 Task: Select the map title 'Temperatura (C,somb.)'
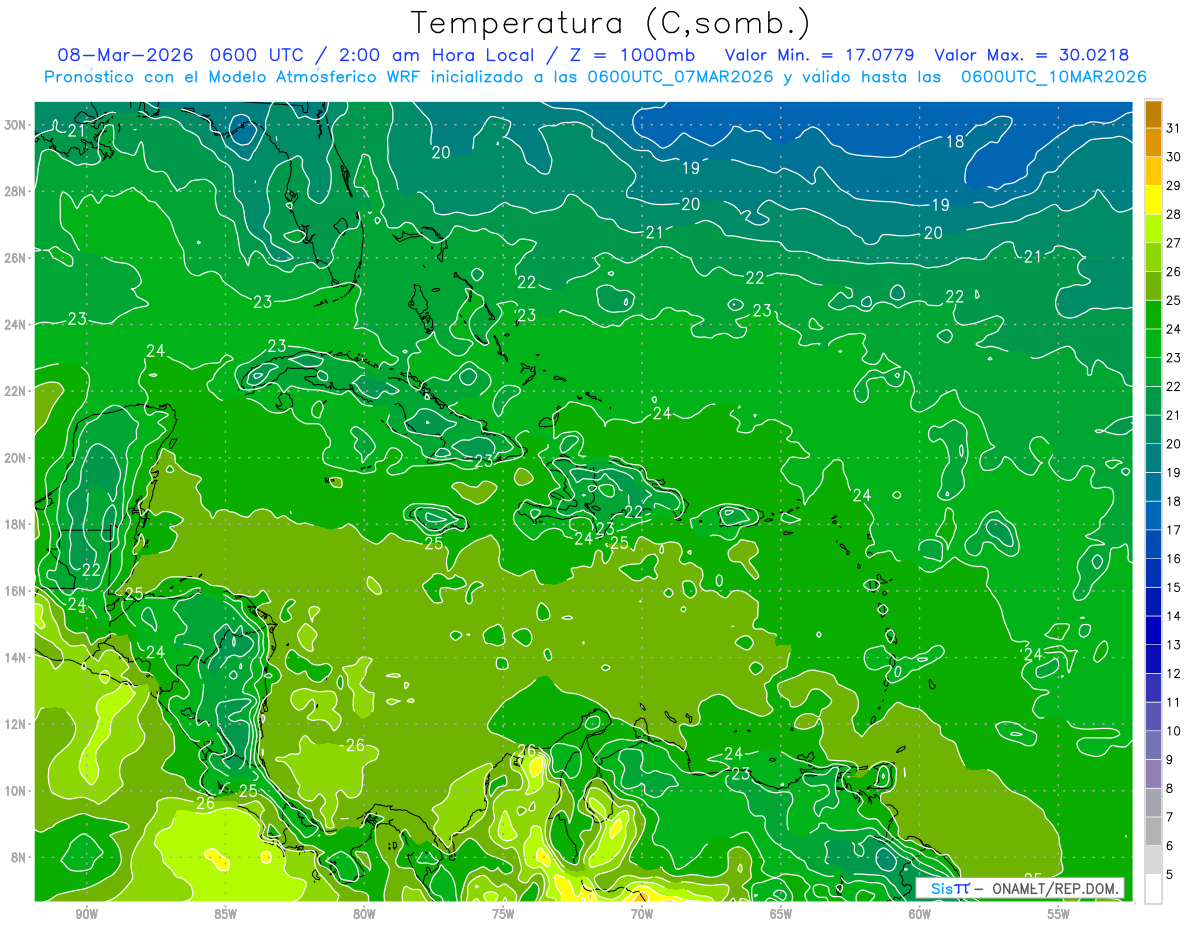pyautogui.click(x=611, y=23)
